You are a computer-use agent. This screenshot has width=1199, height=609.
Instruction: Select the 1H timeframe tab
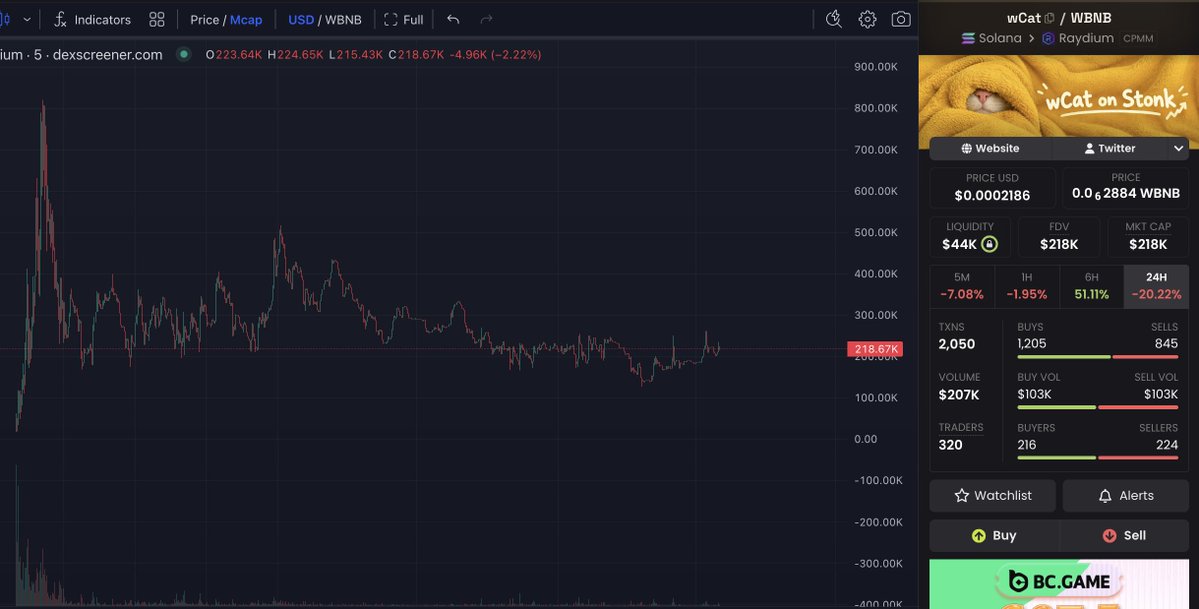pos(1027,286)
